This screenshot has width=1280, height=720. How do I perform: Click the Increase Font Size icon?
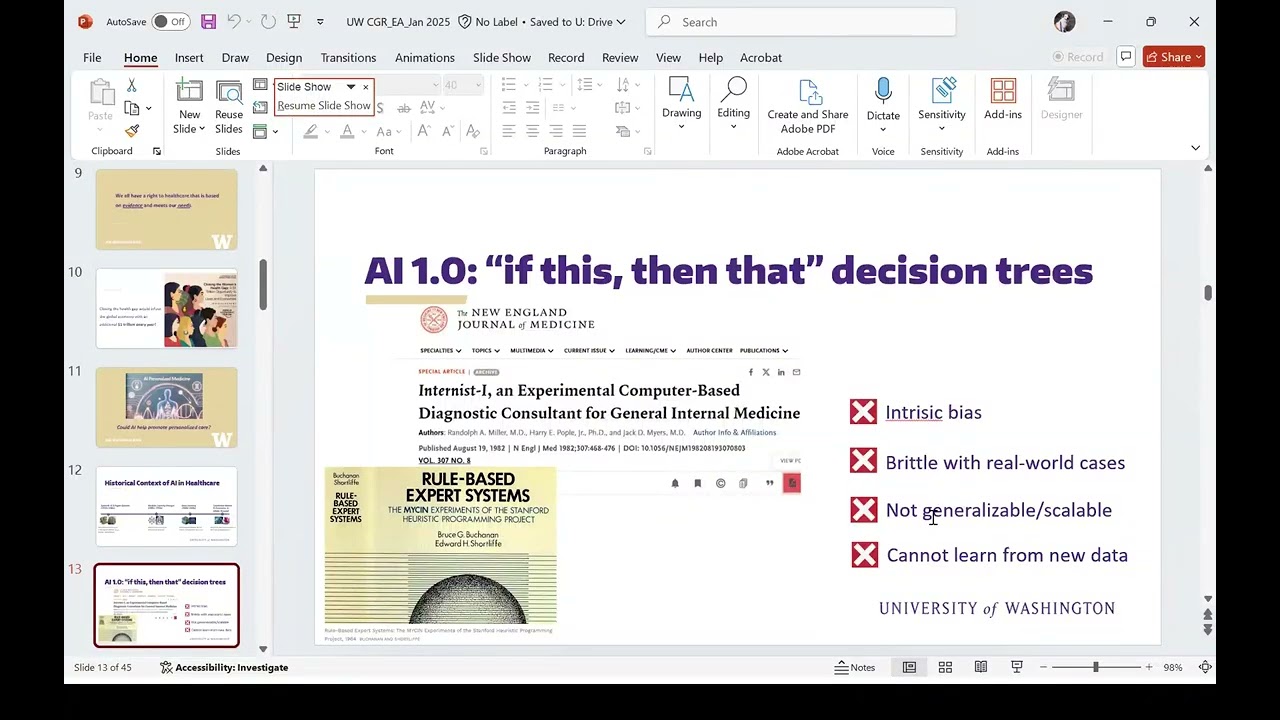[424, 131]
